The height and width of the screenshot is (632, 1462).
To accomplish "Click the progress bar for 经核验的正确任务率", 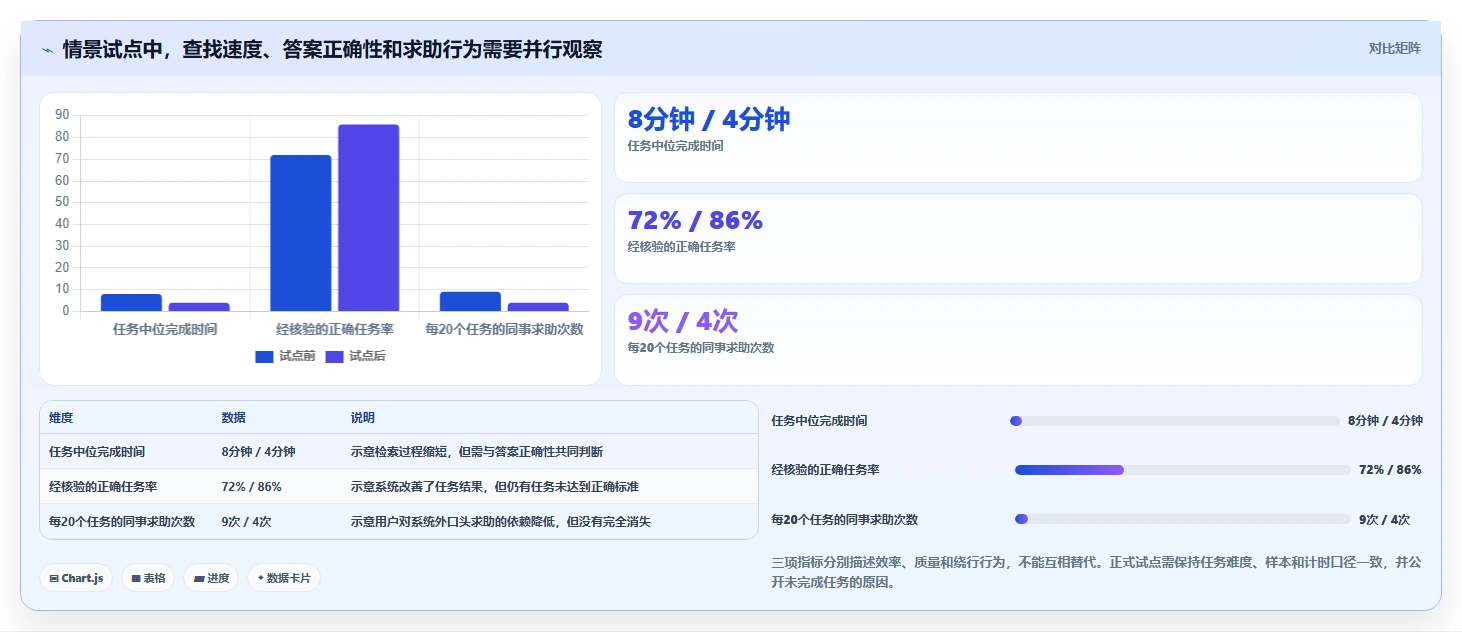I will [1183, 470].
